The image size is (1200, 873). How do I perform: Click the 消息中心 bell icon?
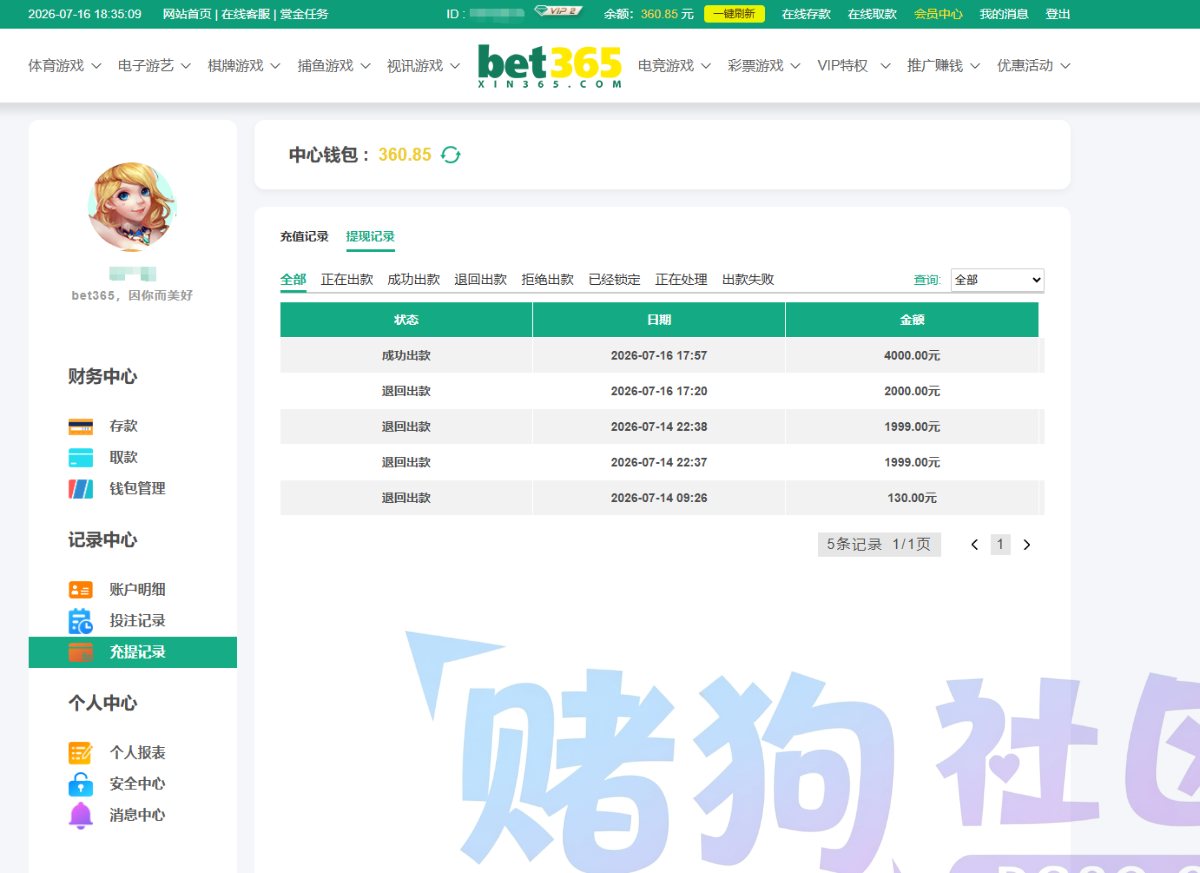(81, 815)
